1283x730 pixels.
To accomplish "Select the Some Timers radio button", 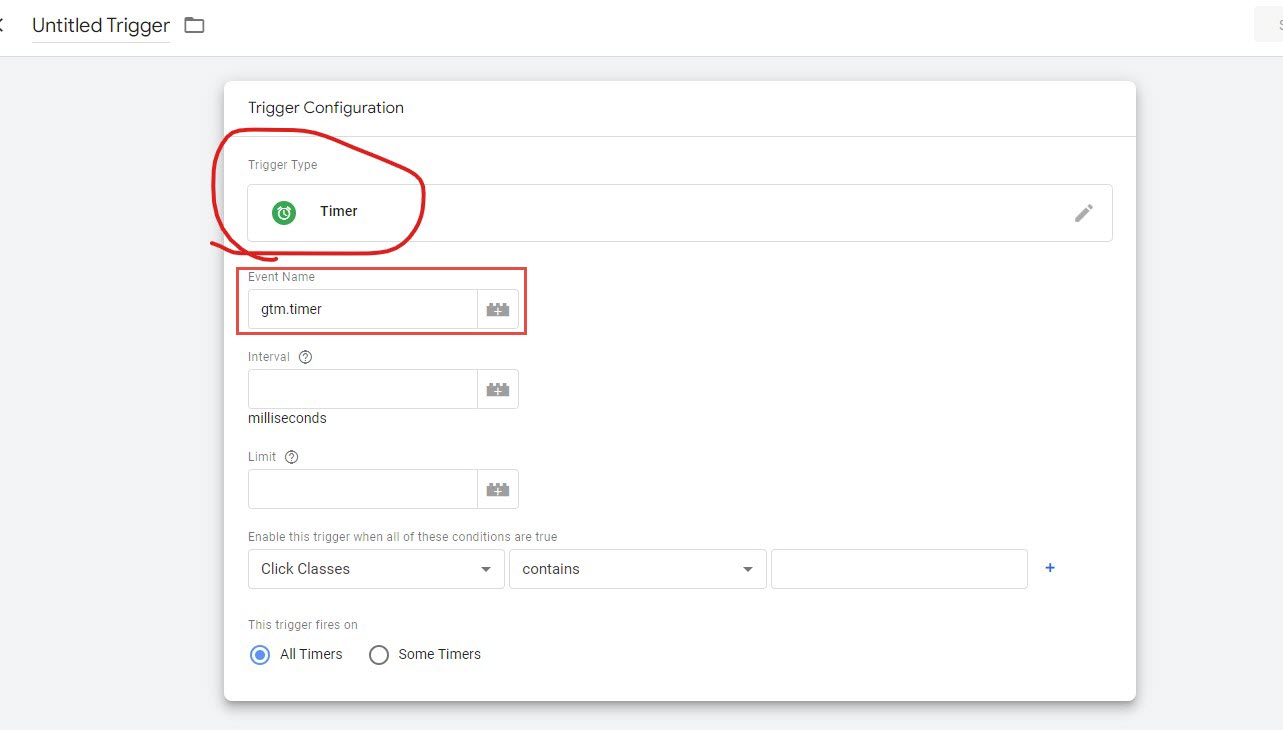I will click(379, 655).
